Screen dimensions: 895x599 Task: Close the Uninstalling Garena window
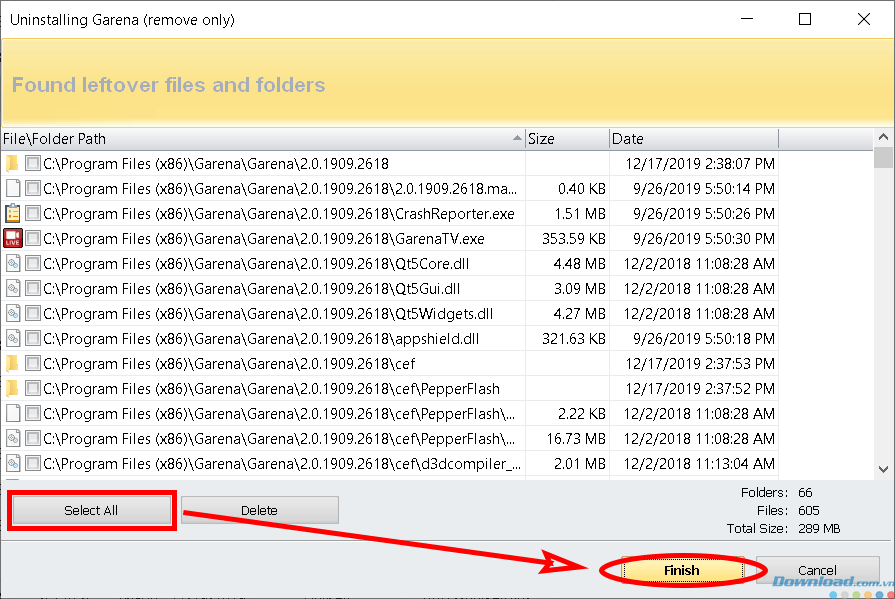tap(864, 19)
